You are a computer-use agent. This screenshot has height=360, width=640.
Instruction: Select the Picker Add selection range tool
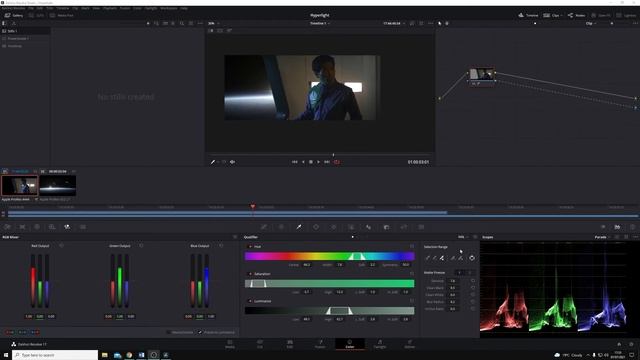(442, 258)
